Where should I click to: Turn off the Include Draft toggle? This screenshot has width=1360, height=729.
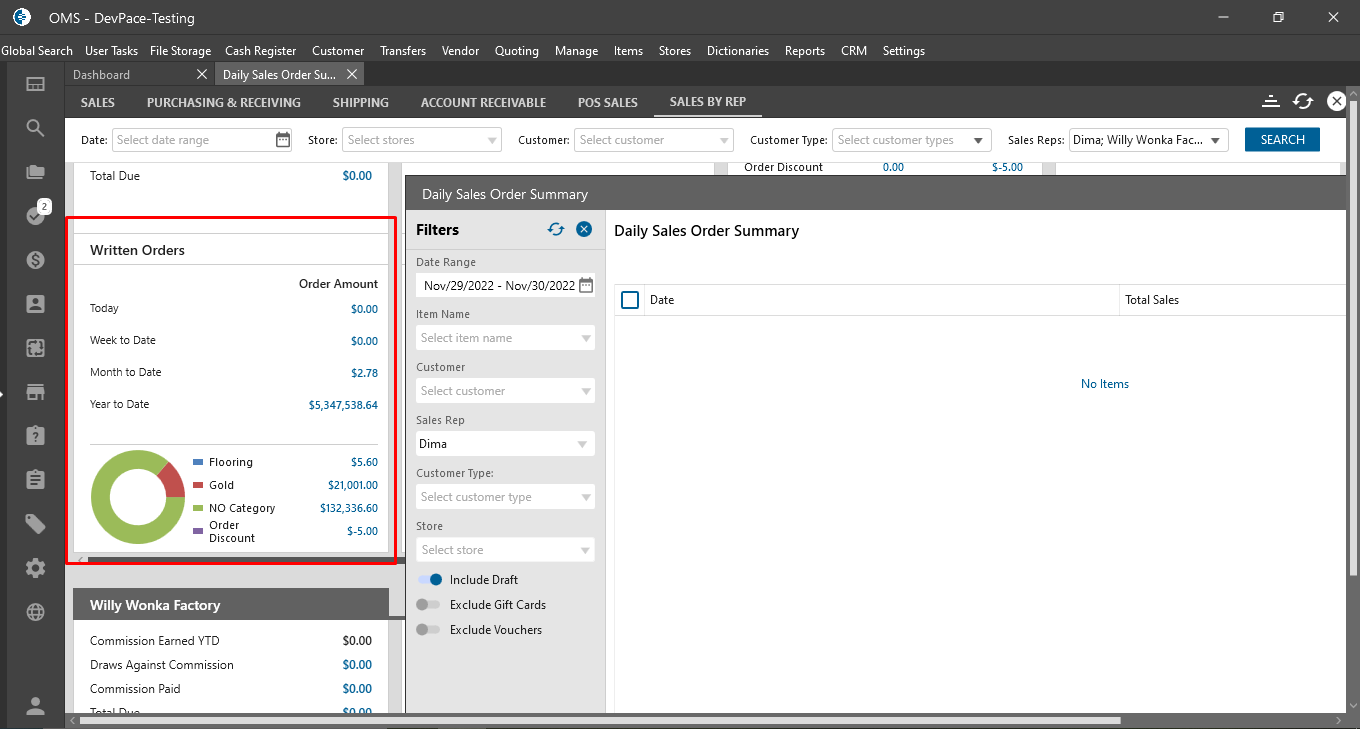coord(430,580)
